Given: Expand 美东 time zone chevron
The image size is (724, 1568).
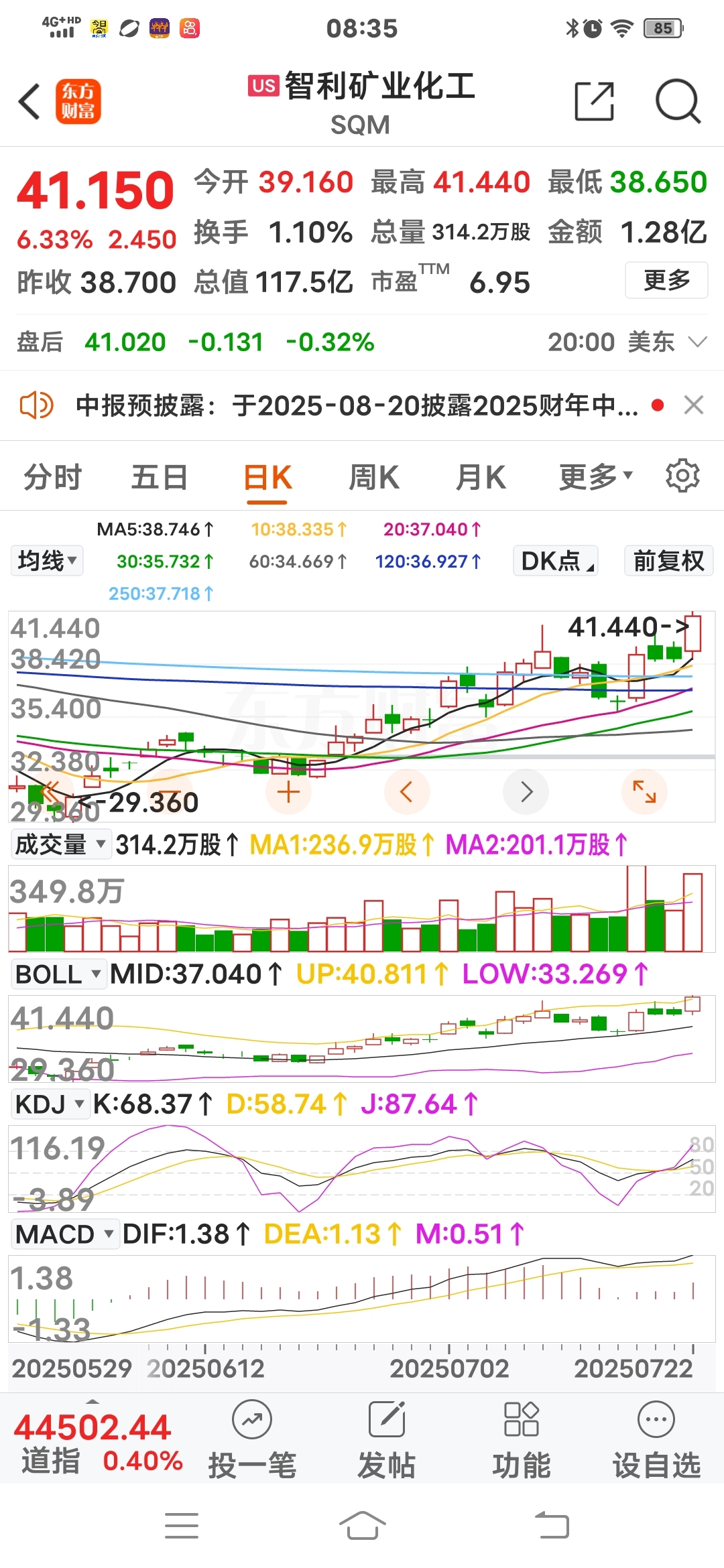Looking at the screenshot, I should click(x=698, y=342).
